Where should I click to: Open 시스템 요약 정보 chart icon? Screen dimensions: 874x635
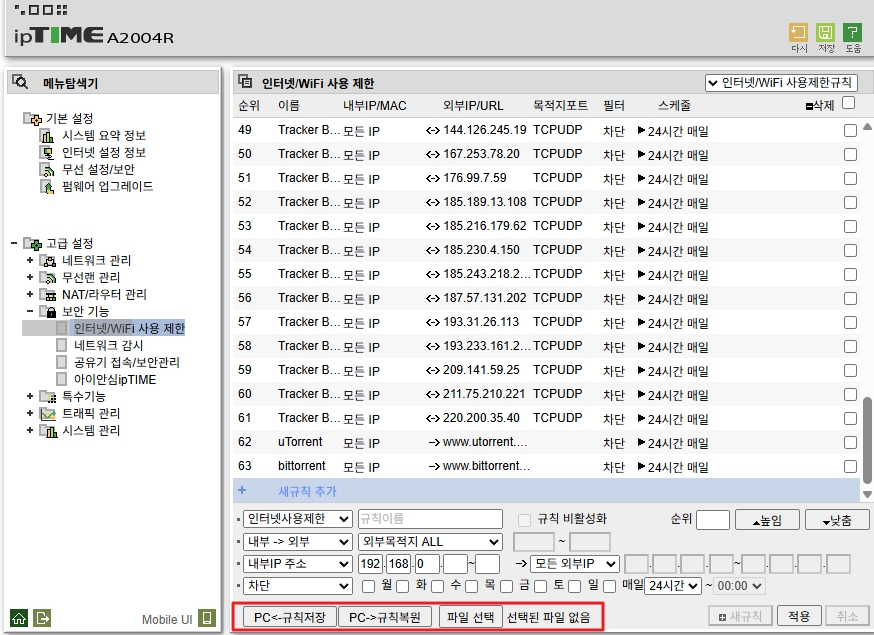[47, 135]
